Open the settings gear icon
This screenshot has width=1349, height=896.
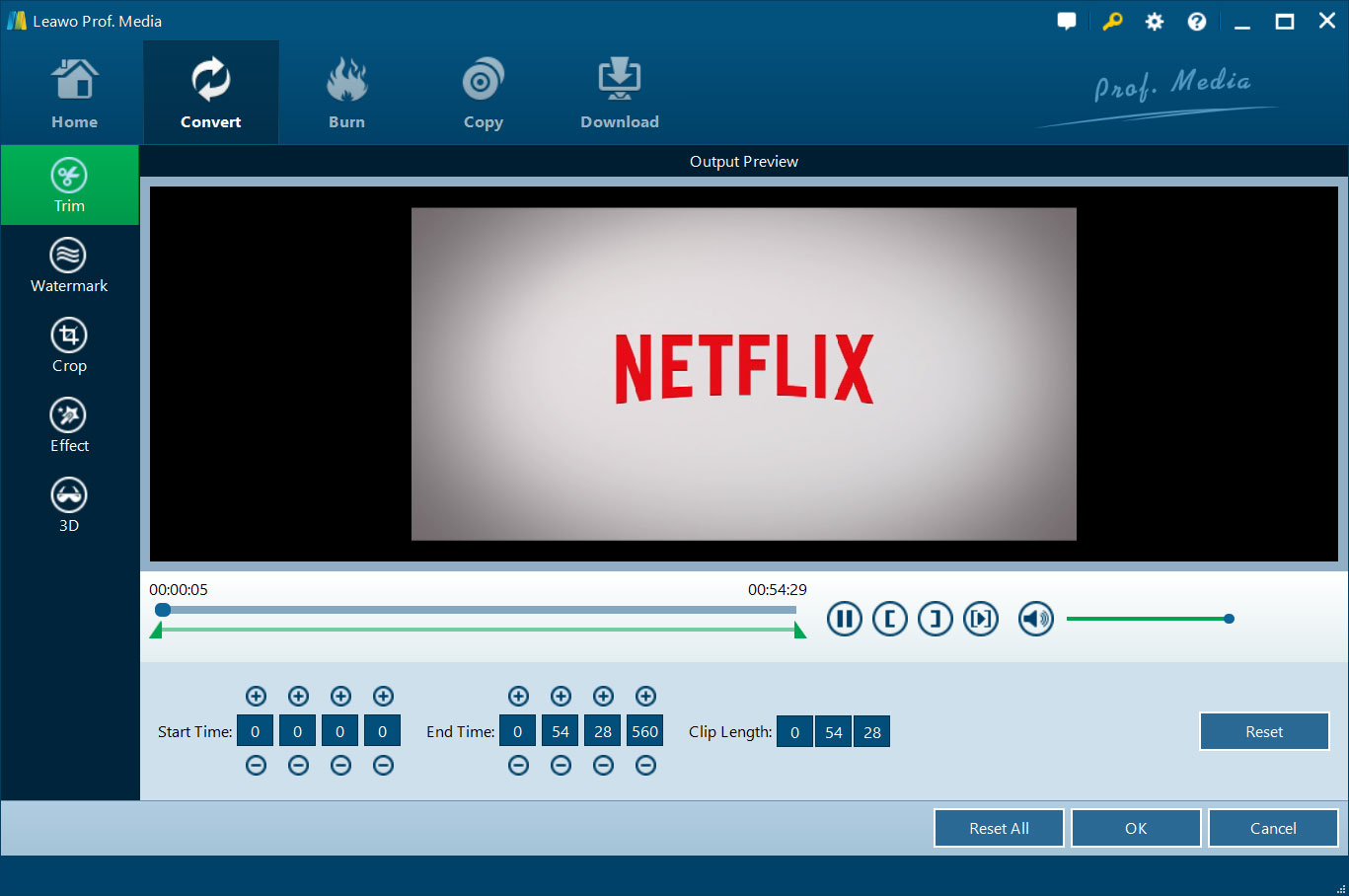pyautogui.click(x=1154, y=20)
